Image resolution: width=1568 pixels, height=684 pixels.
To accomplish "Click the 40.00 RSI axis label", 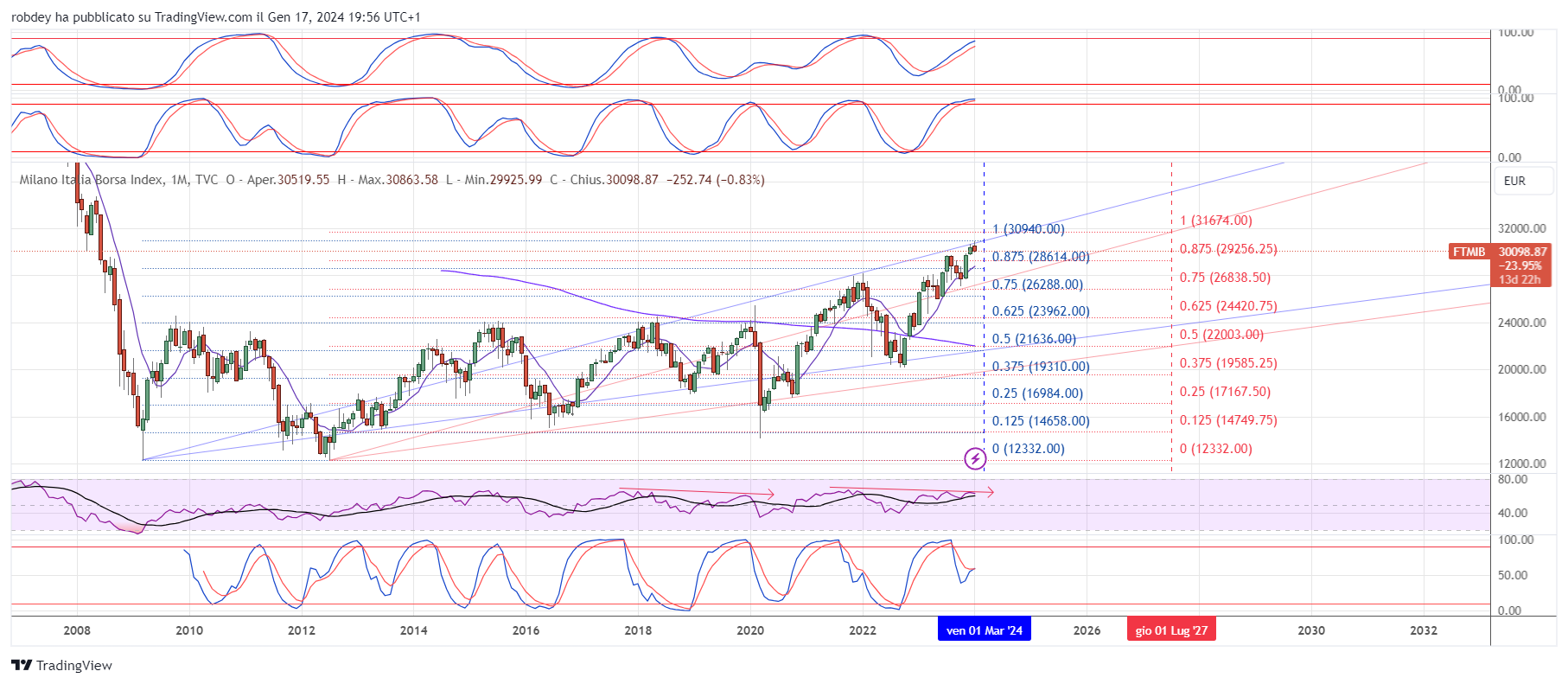I will pos(1513,513).
